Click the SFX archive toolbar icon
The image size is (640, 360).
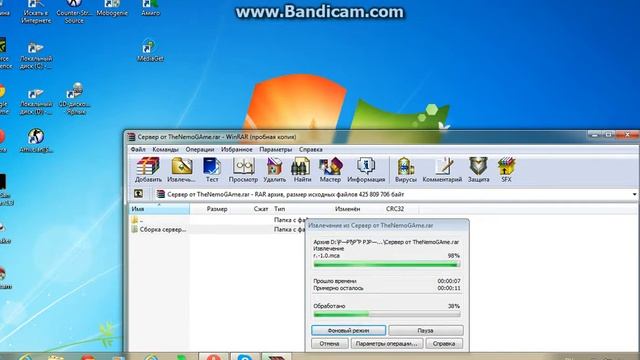[506, 169]
